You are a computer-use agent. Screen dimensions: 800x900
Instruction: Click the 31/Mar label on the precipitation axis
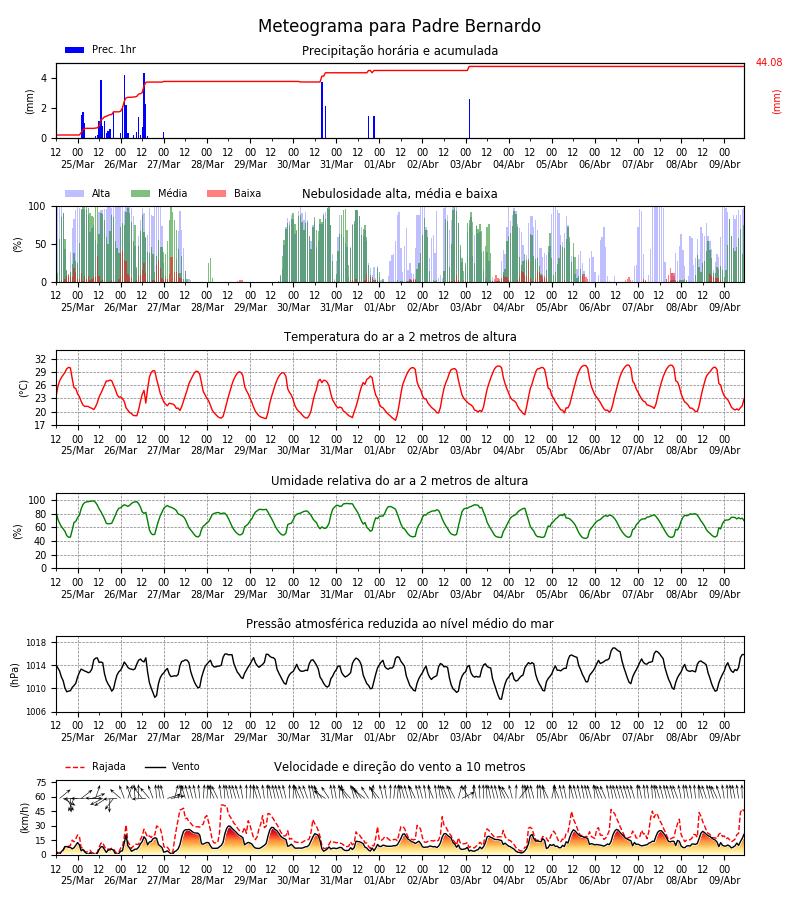coord(336,164)
